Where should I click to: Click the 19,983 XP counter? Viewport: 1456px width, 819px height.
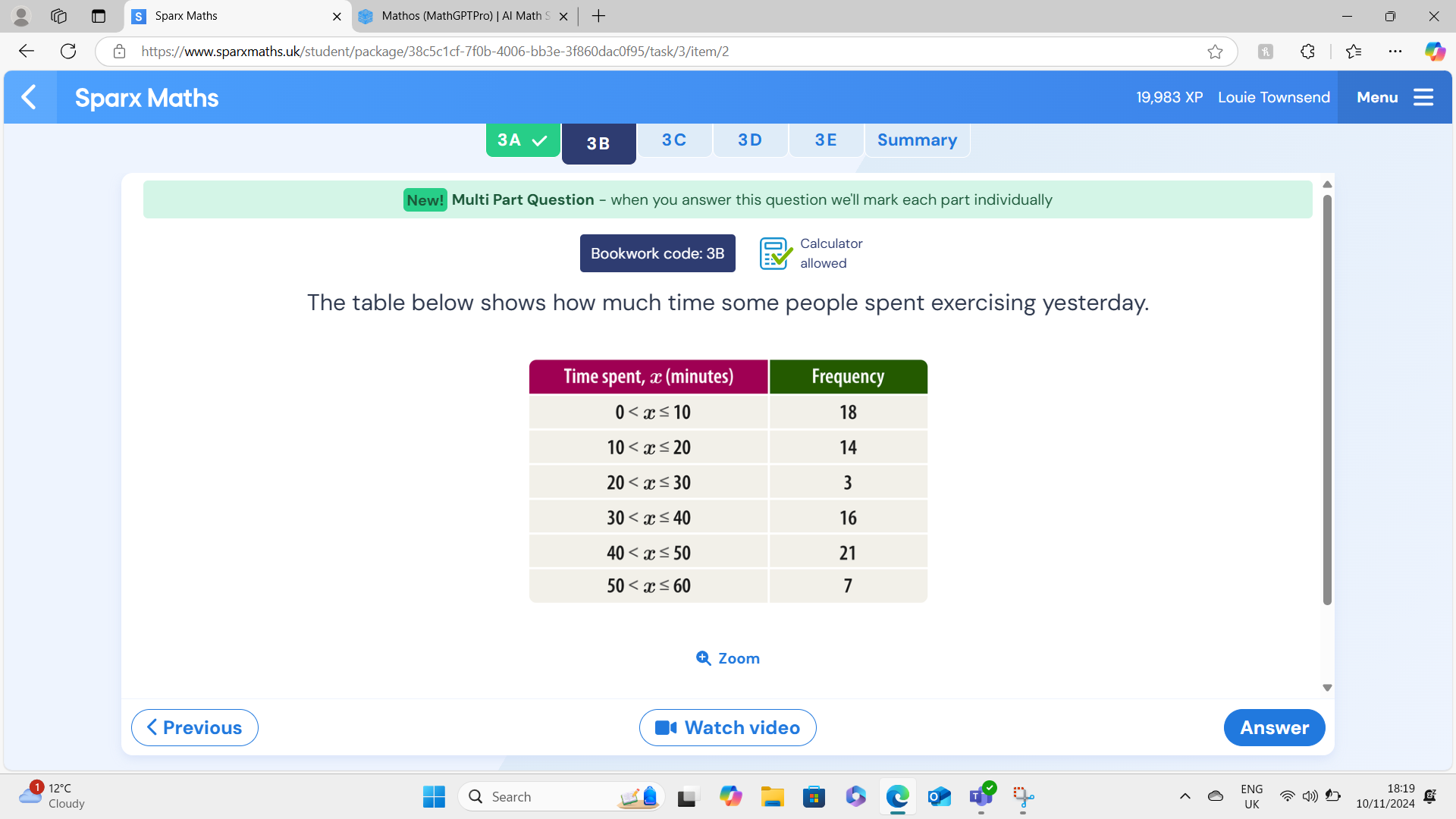(x=1169, y=97)
